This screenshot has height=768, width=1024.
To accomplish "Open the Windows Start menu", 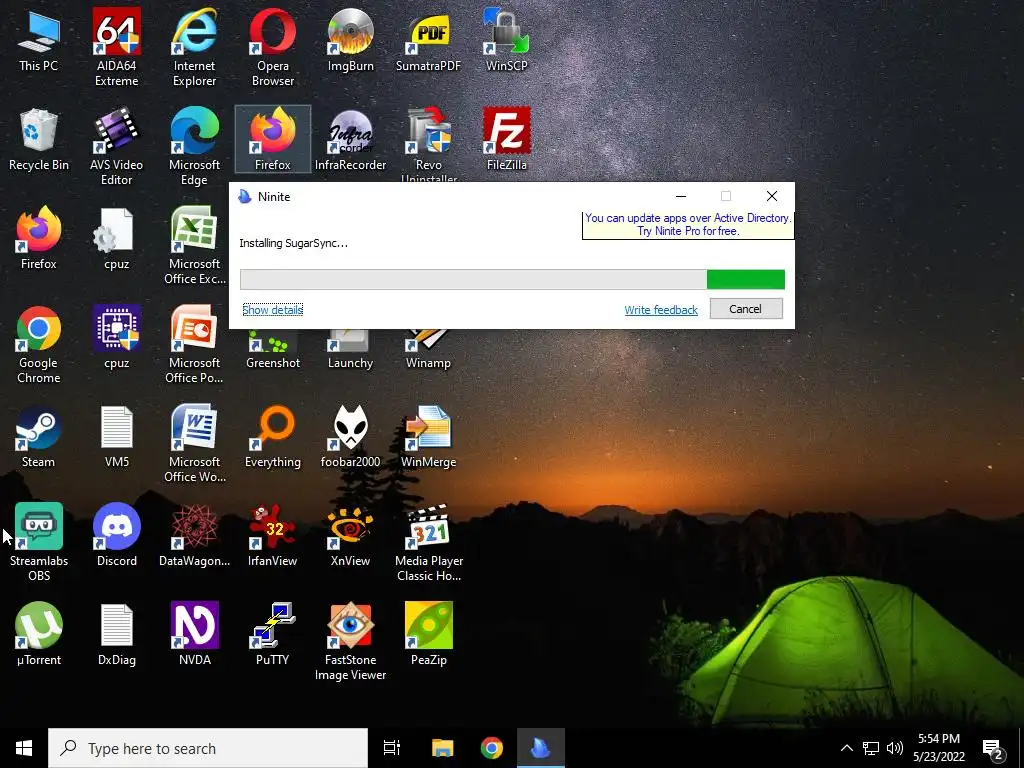I will (24, 748).
